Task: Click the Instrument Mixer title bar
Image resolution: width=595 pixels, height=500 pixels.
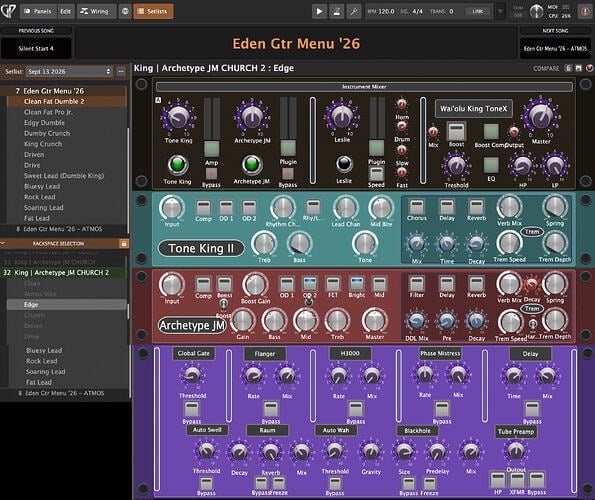Action: click(364, 87)
